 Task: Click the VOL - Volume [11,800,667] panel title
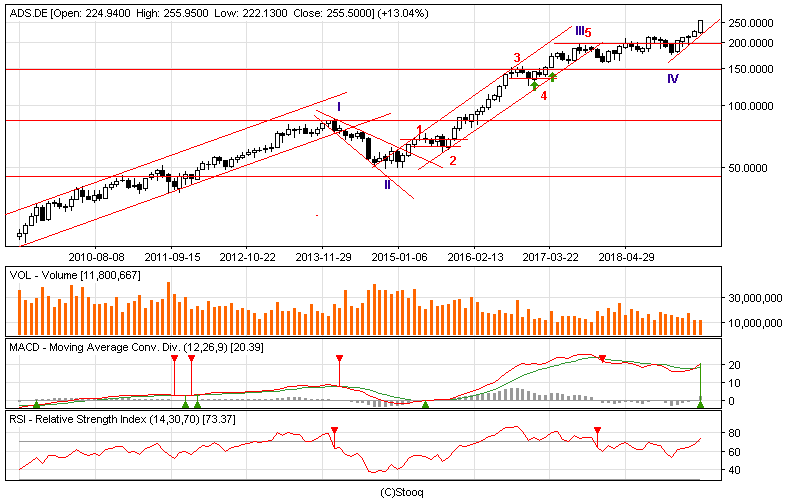(x=75, y=276)
